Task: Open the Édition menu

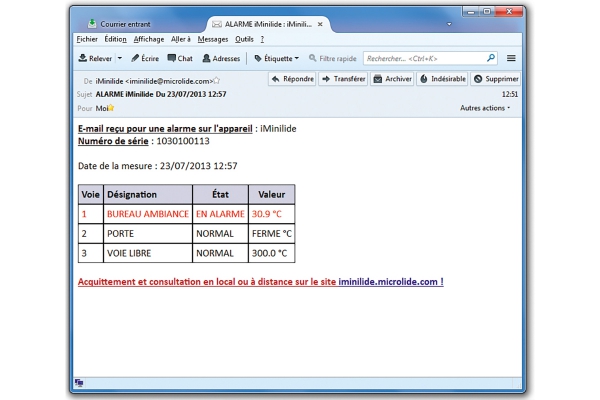Action: [x=115, y=39]
